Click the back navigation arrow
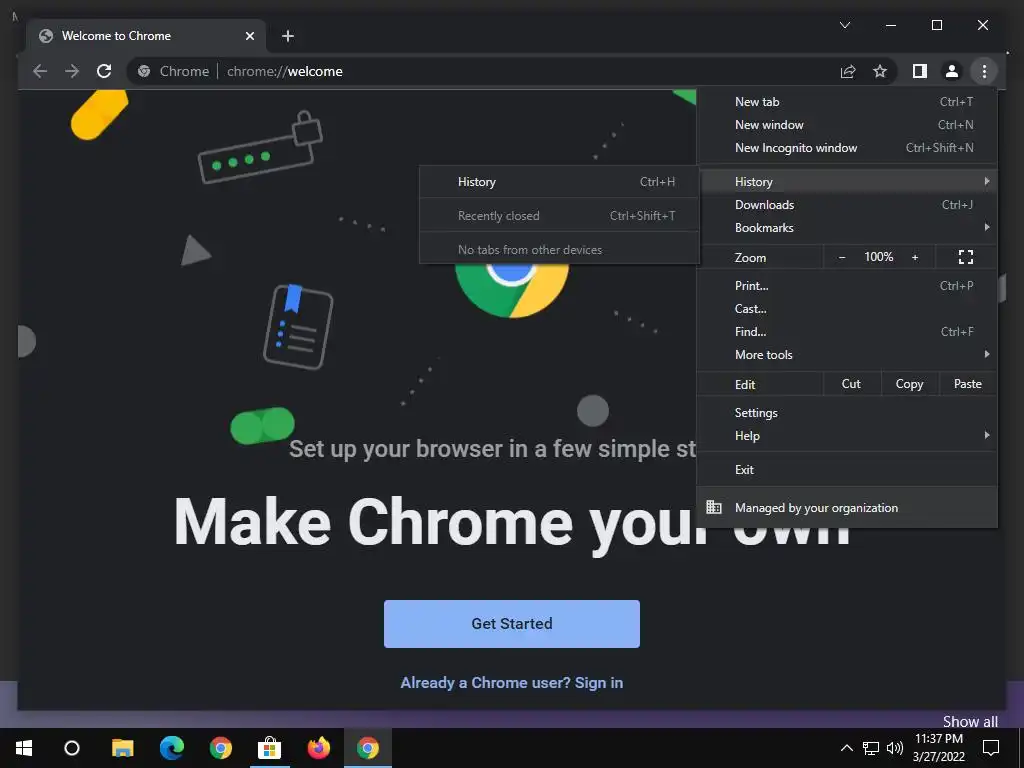The image size is (1024, 768). coord(40,71)
